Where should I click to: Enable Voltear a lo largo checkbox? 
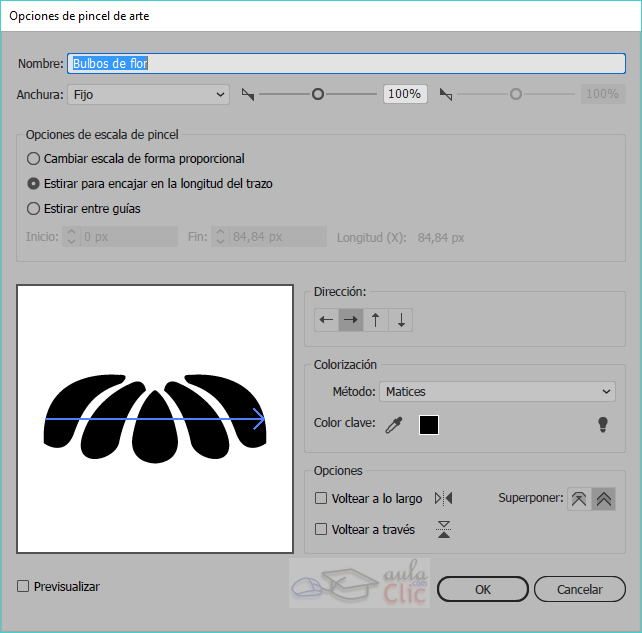pyautogui.click(x=322, y=498)
